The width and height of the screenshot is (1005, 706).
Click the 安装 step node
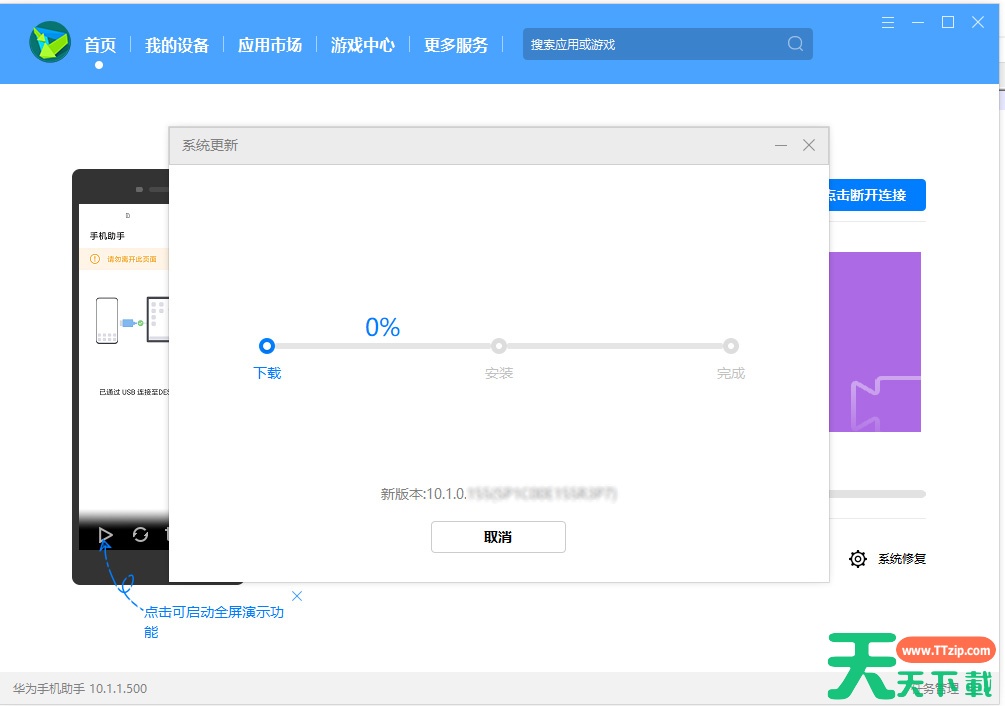point(499,346)
